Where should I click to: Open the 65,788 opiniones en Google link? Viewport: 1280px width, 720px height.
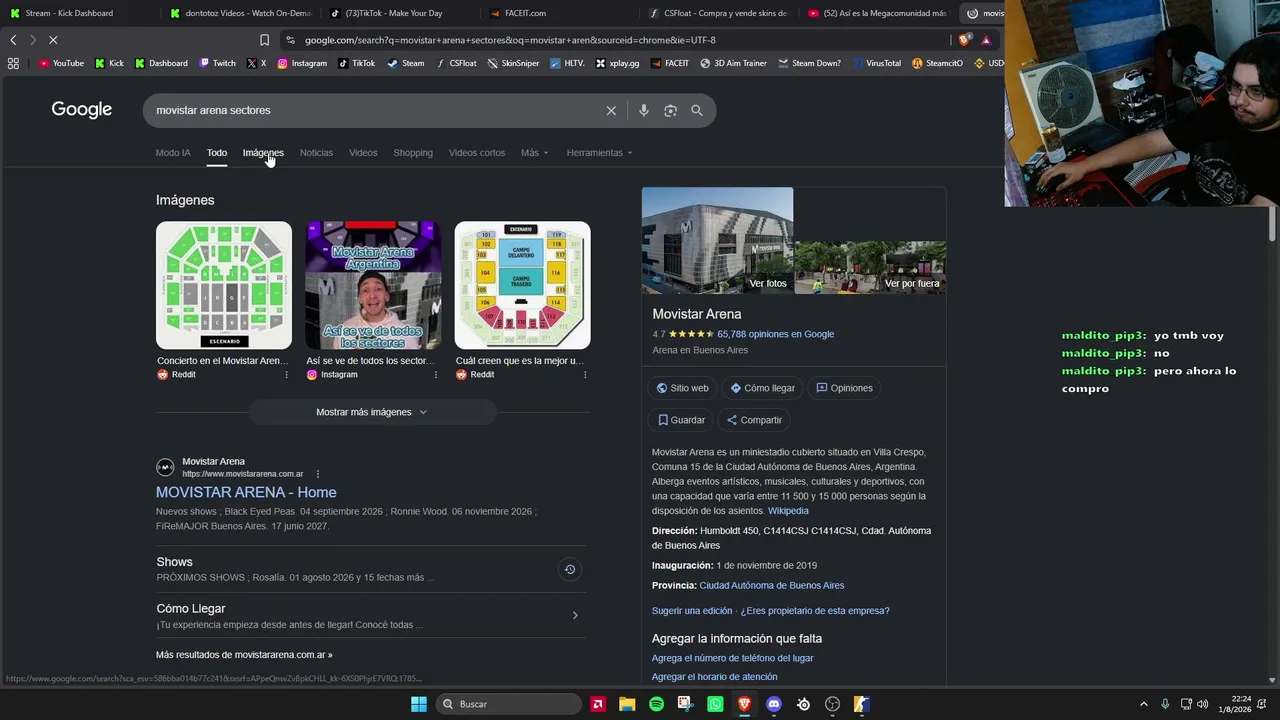pyautogui.click(x=775, y=334)
